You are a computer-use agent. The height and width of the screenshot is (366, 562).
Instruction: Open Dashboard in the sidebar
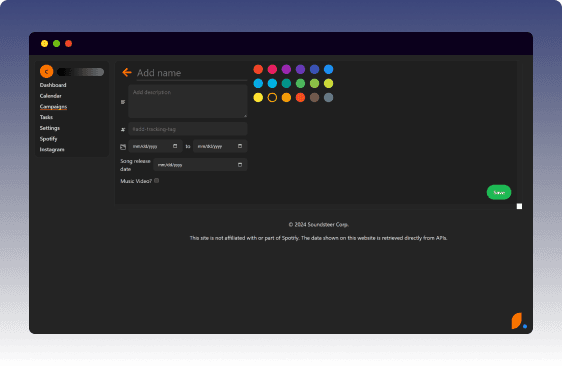tap(53, 85)
